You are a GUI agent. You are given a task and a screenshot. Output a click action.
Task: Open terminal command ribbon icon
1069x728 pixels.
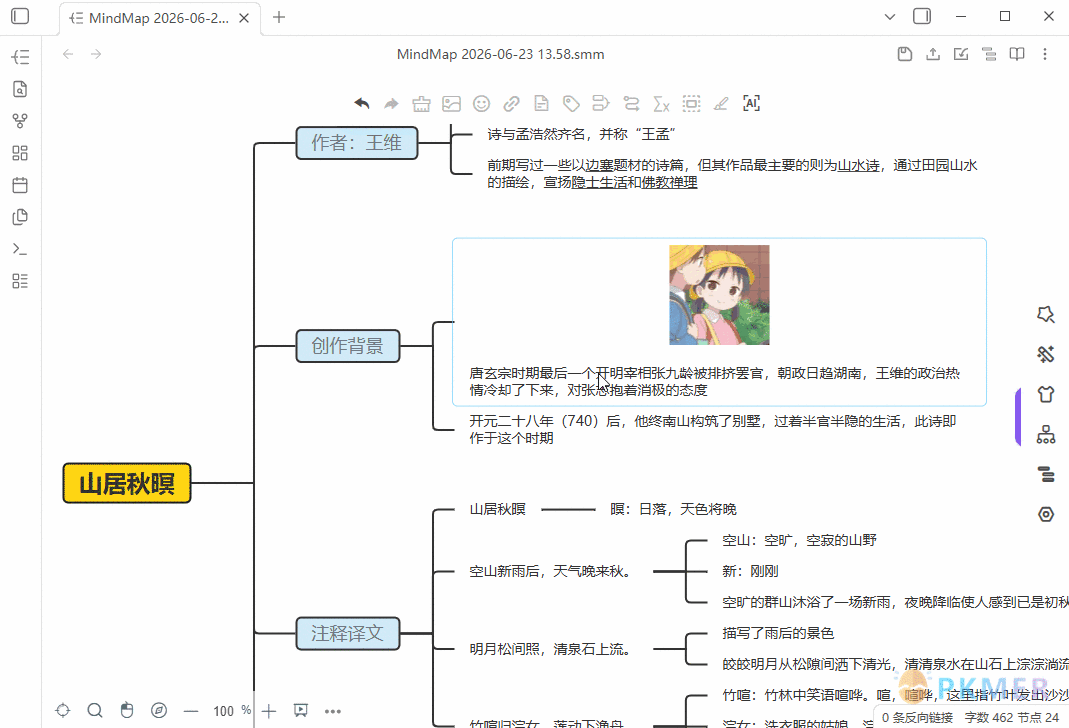tap(20, 249)
